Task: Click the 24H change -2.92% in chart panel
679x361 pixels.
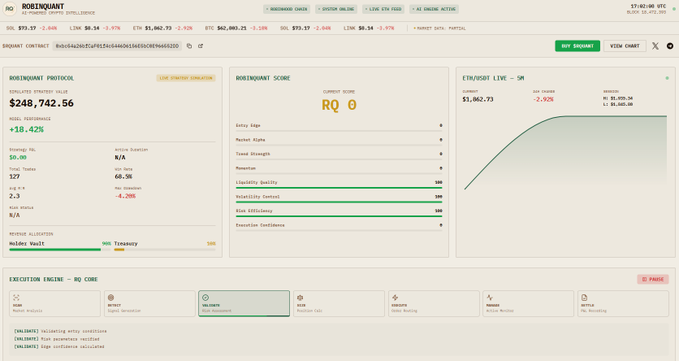Action: pyautogui.click(x=543, y=100)
